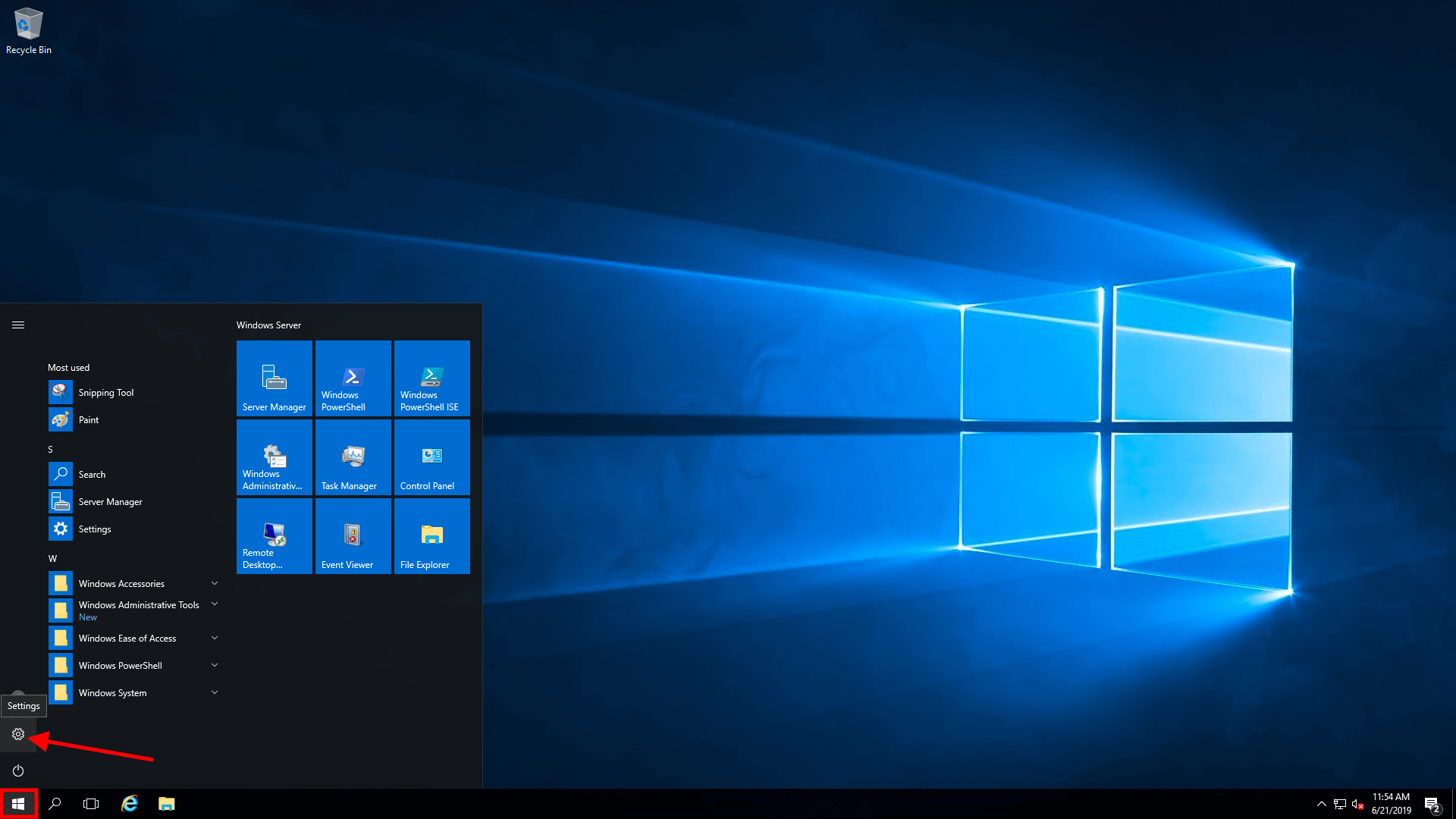Click the letter W group header
The width and height of the screenshot is (1456, 819).
(52, 558)
